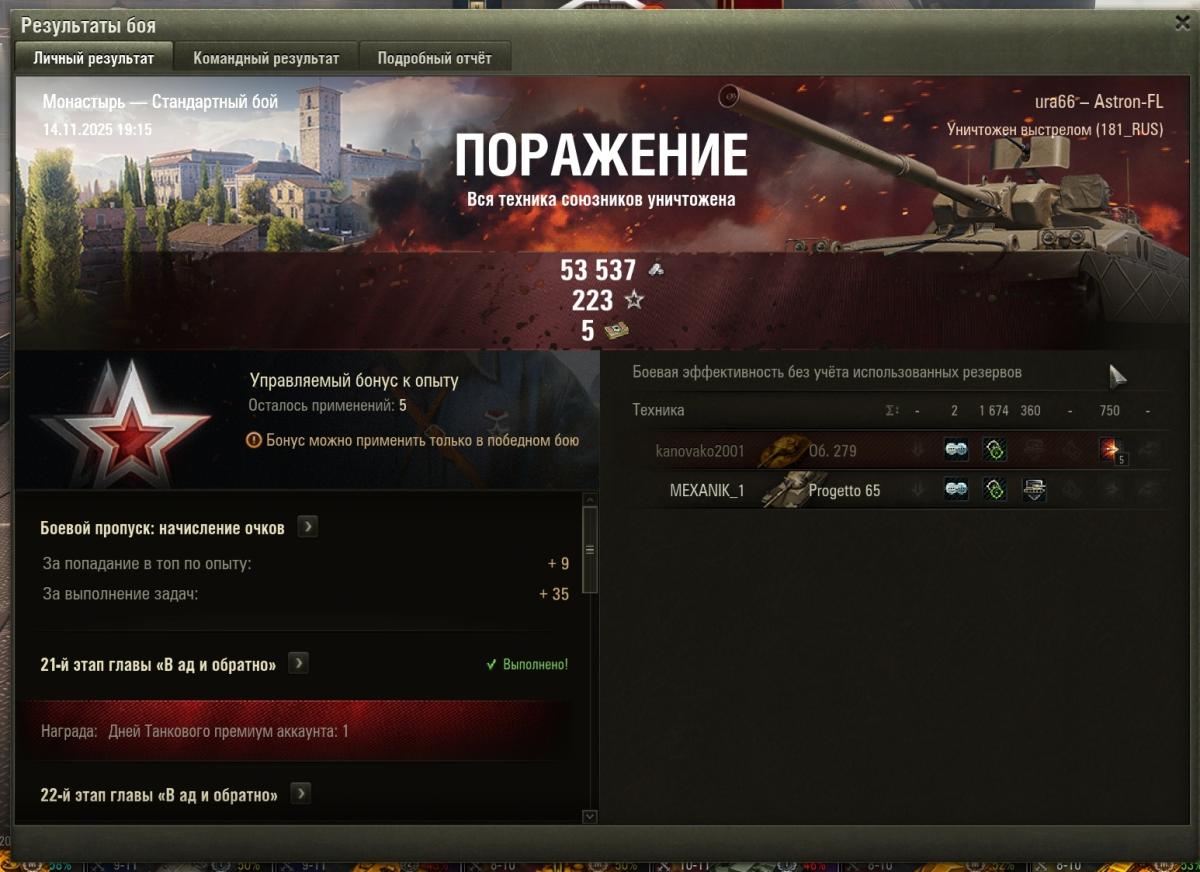Click the experience star icon beside 223

tap(633, 299)
